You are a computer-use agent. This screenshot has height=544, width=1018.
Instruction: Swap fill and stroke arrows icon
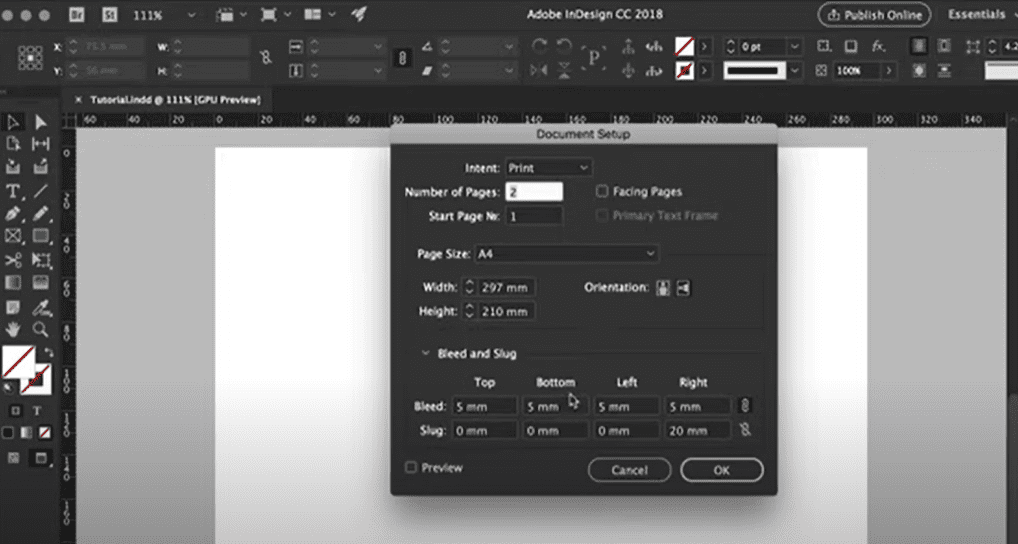click(48, 352)
